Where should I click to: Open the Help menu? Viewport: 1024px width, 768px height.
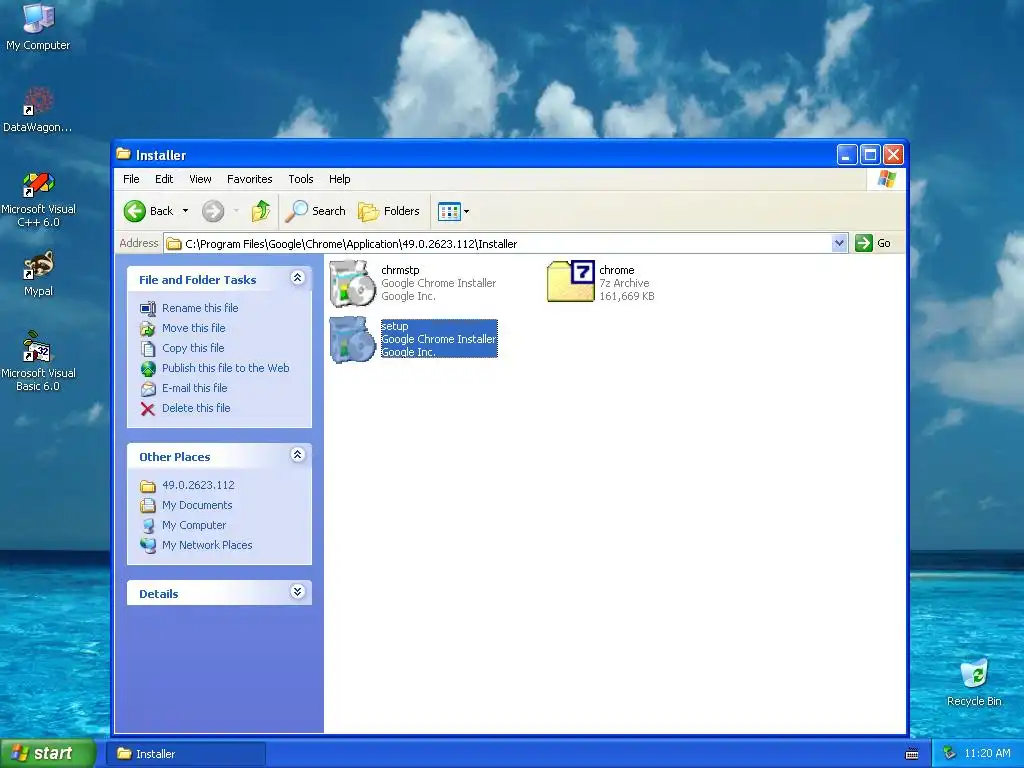339,179
